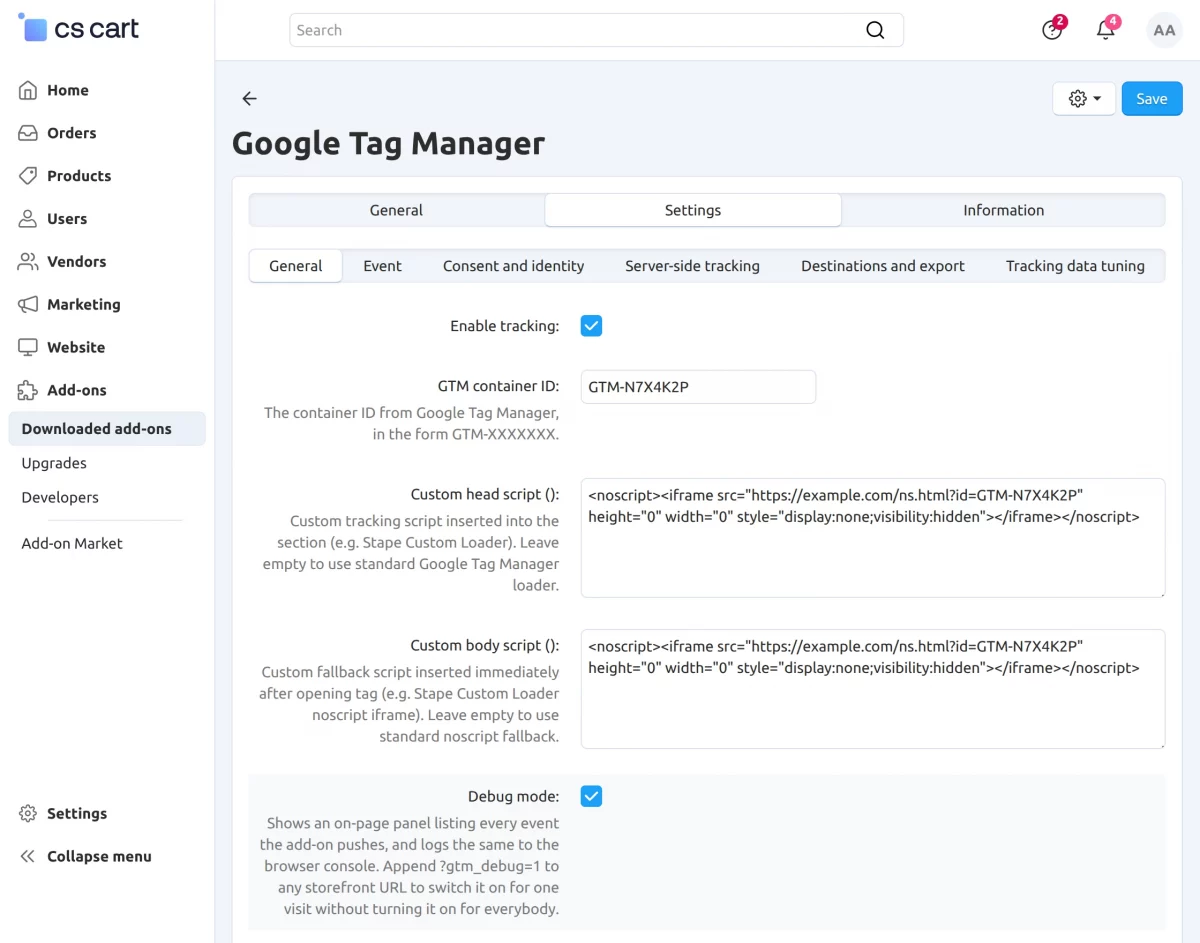This screenshot has height=943, width=1200.
Task: Go back with the left arrow
Action: coord(250,98)
